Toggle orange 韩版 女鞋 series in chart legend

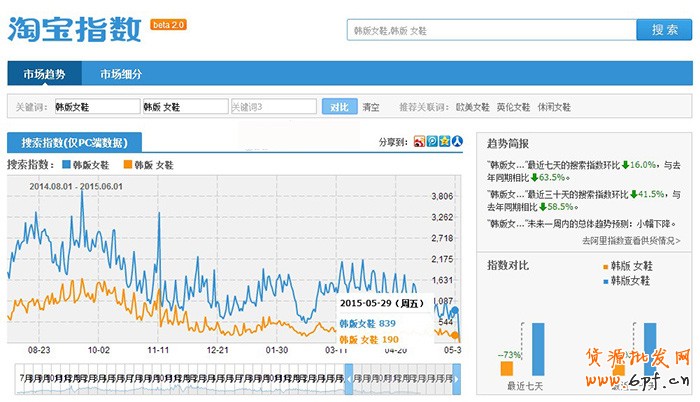click(x=148, y=164)
